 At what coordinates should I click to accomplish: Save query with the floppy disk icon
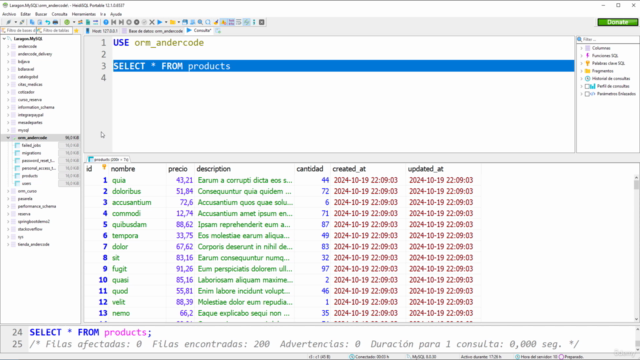click(x=185, y=22)
